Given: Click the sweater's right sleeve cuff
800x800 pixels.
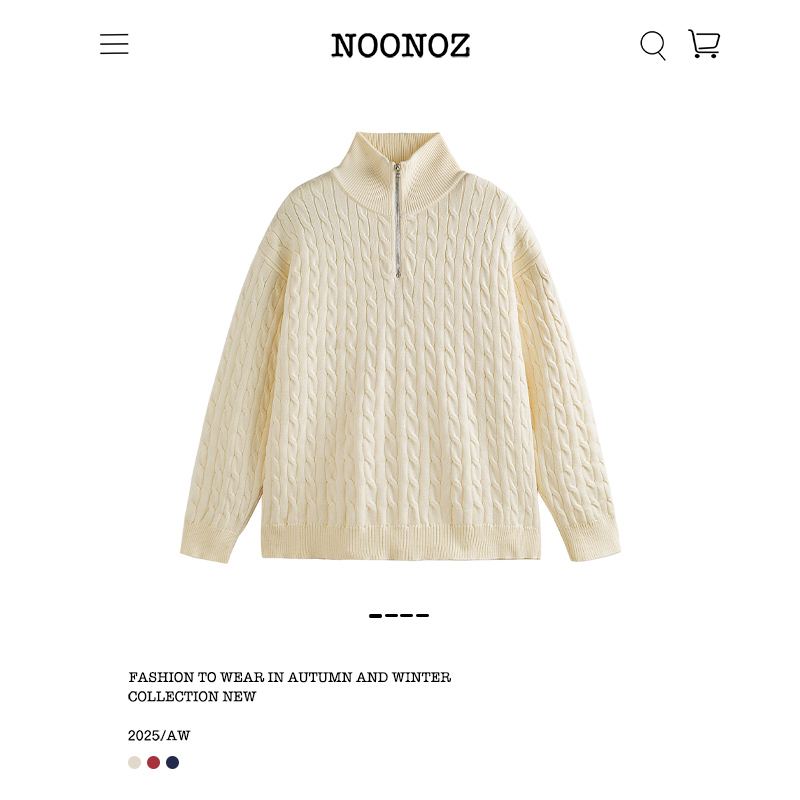Looking at the screenshot, I should (591, 540).
